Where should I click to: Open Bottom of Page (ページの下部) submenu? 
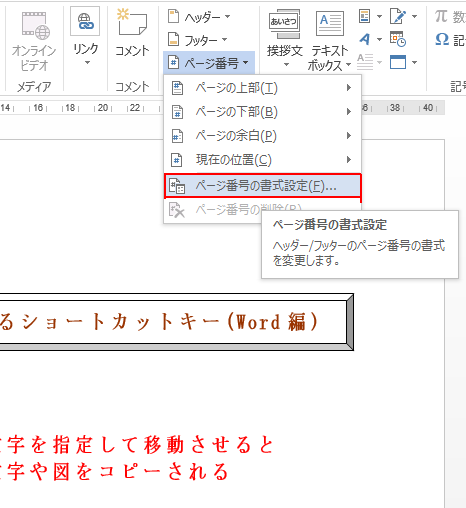click(x=262, y=112)
